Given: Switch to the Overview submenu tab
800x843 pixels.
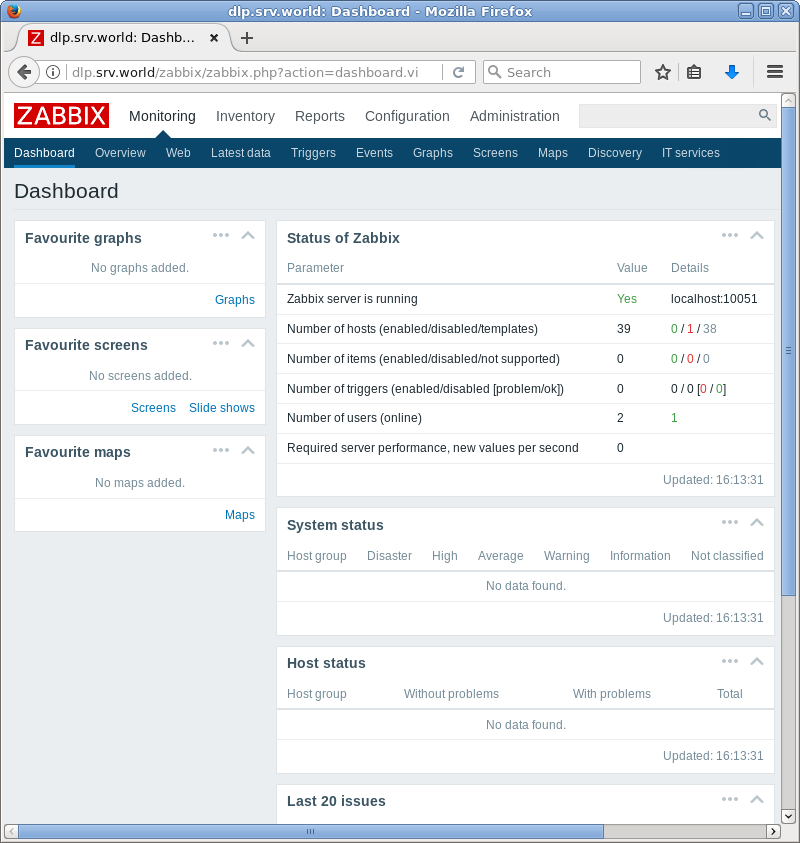Looking at the screenshot, I should tap(120, 153).
